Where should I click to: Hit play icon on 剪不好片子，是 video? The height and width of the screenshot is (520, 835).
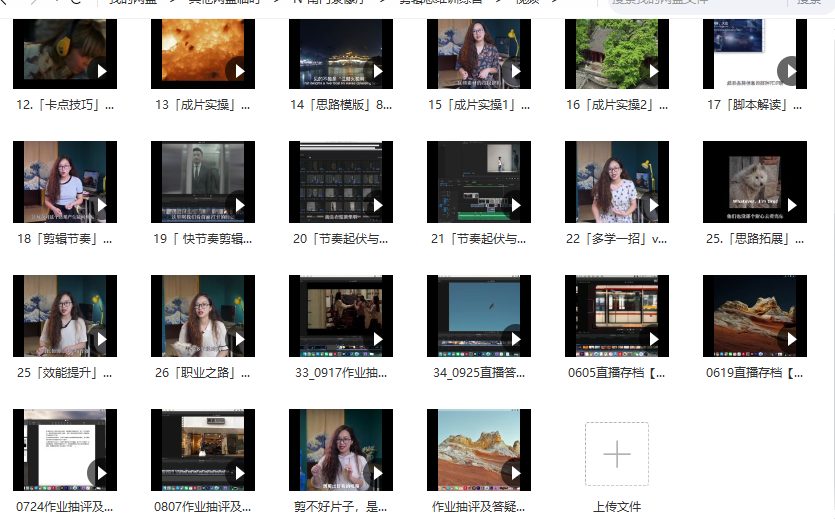pos(377,473)
